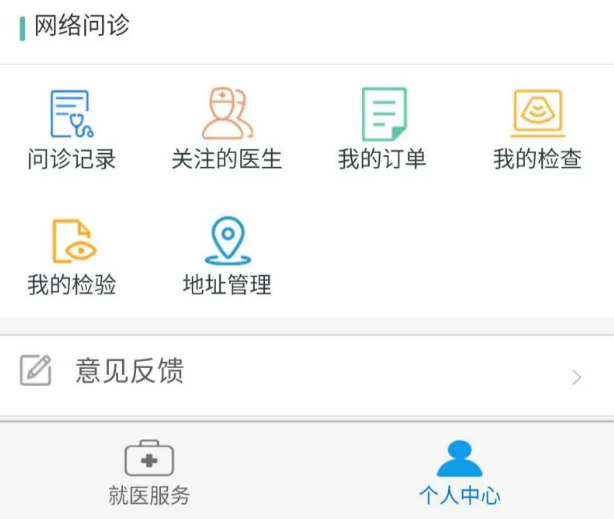
Task: Open the 地址管理 location pin icon
Action: (228, 241)
